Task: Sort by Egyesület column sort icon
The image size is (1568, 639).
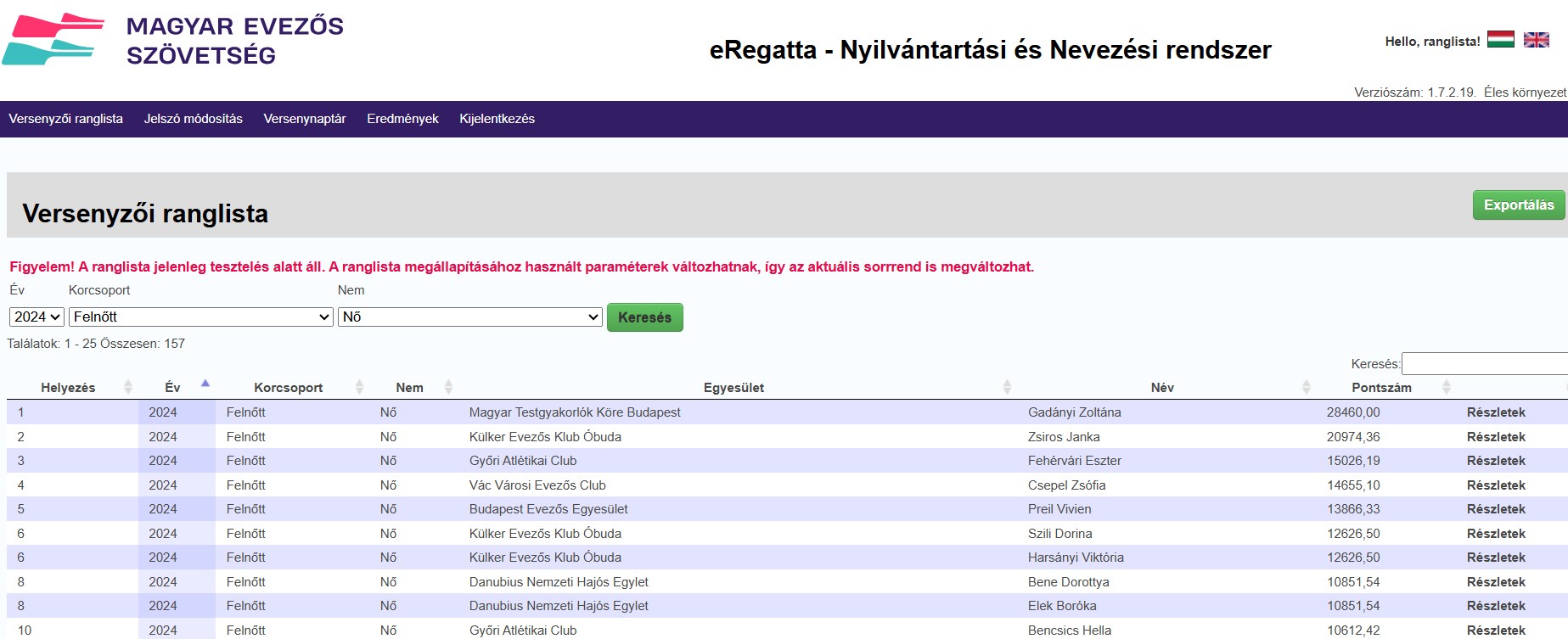Action: pyautogui.click(x=1007, y=387)
